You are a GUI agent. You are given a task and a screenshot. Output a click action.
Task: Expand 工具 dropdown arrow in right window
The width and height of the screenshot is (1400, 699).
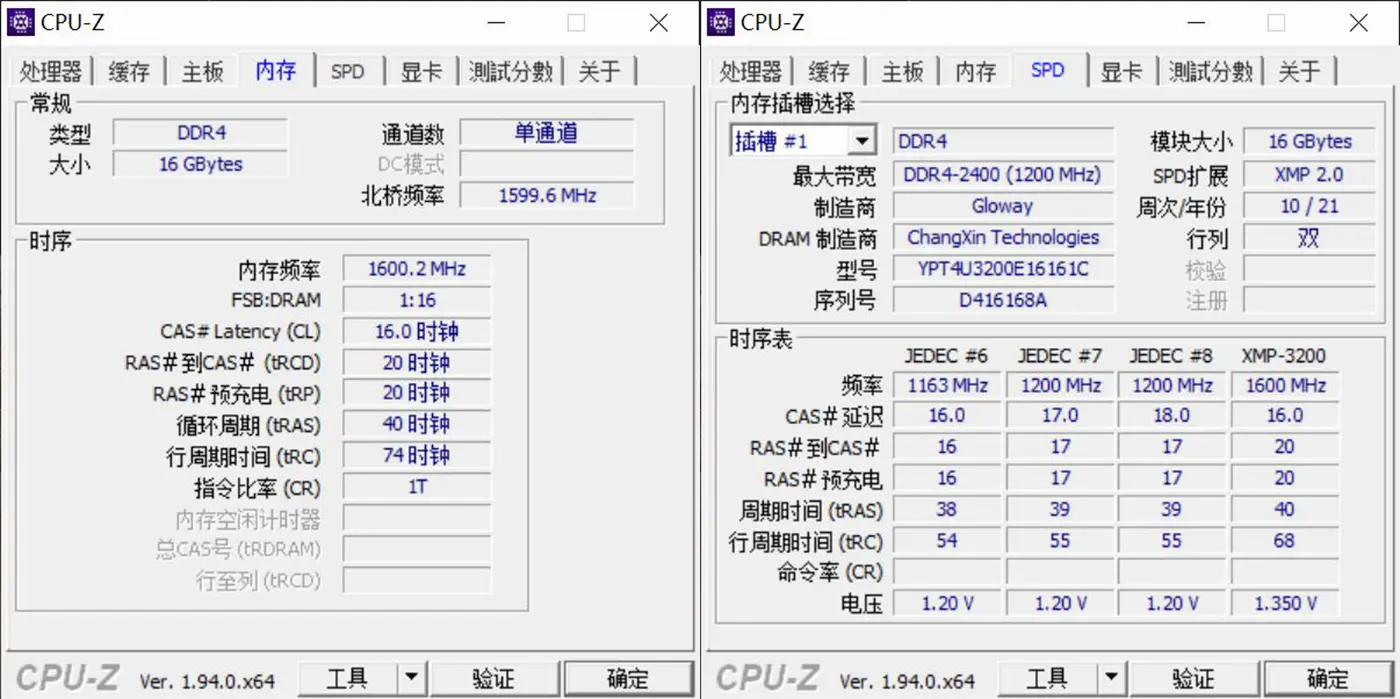click(1111, 680)
